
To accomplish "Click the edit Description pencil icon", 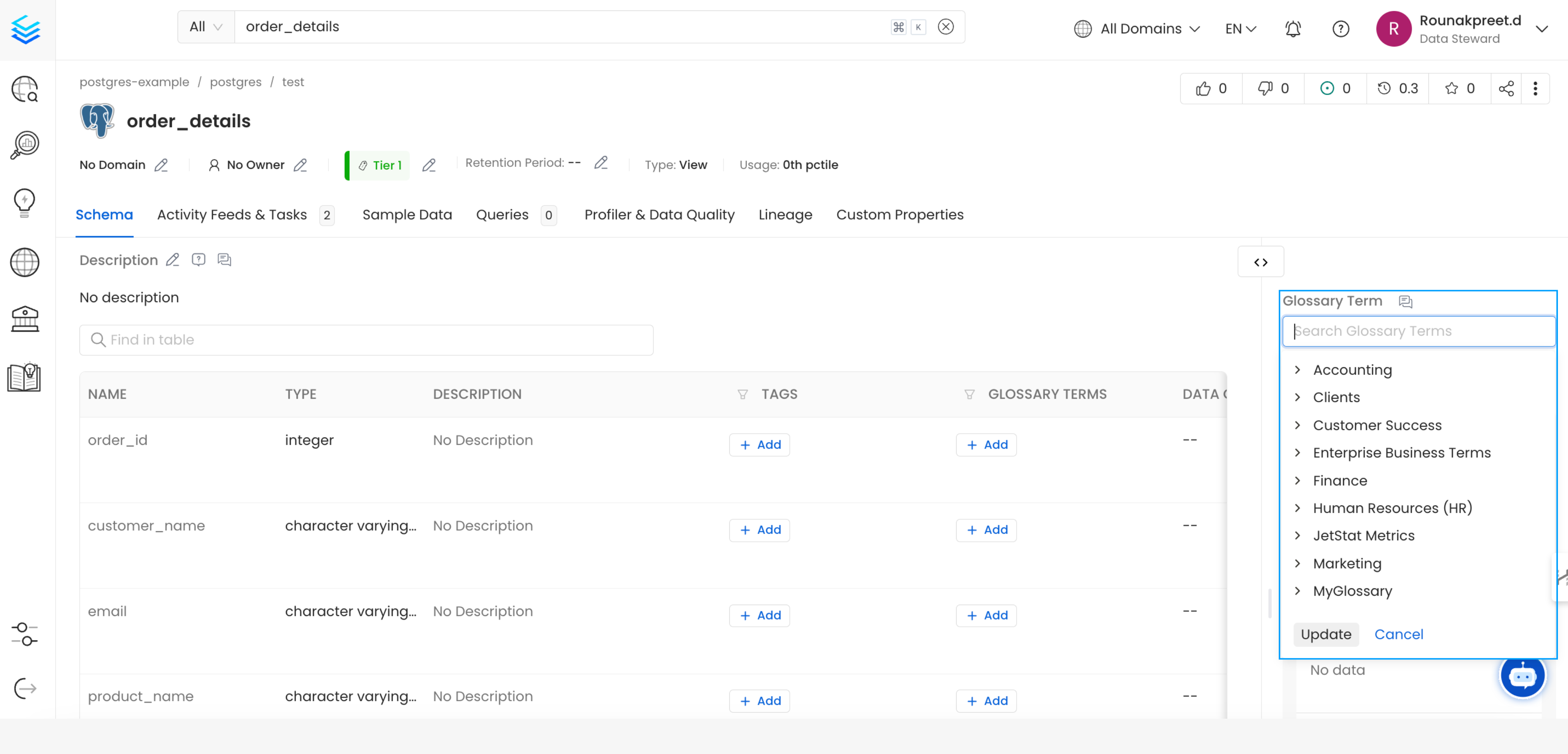I will click(x=173, y=260).
